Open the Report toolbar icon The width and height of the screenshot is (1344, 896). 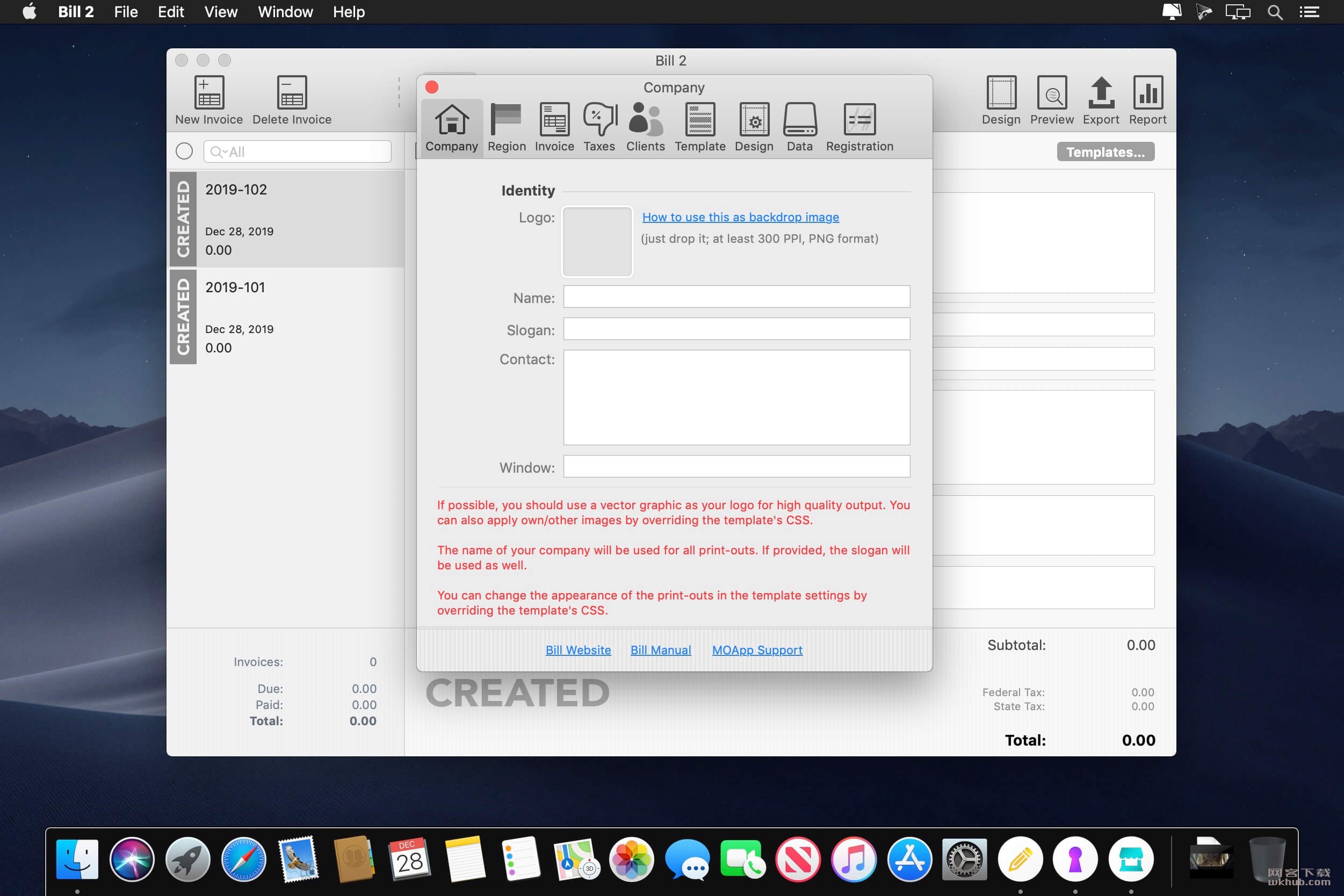[1147, 100]
